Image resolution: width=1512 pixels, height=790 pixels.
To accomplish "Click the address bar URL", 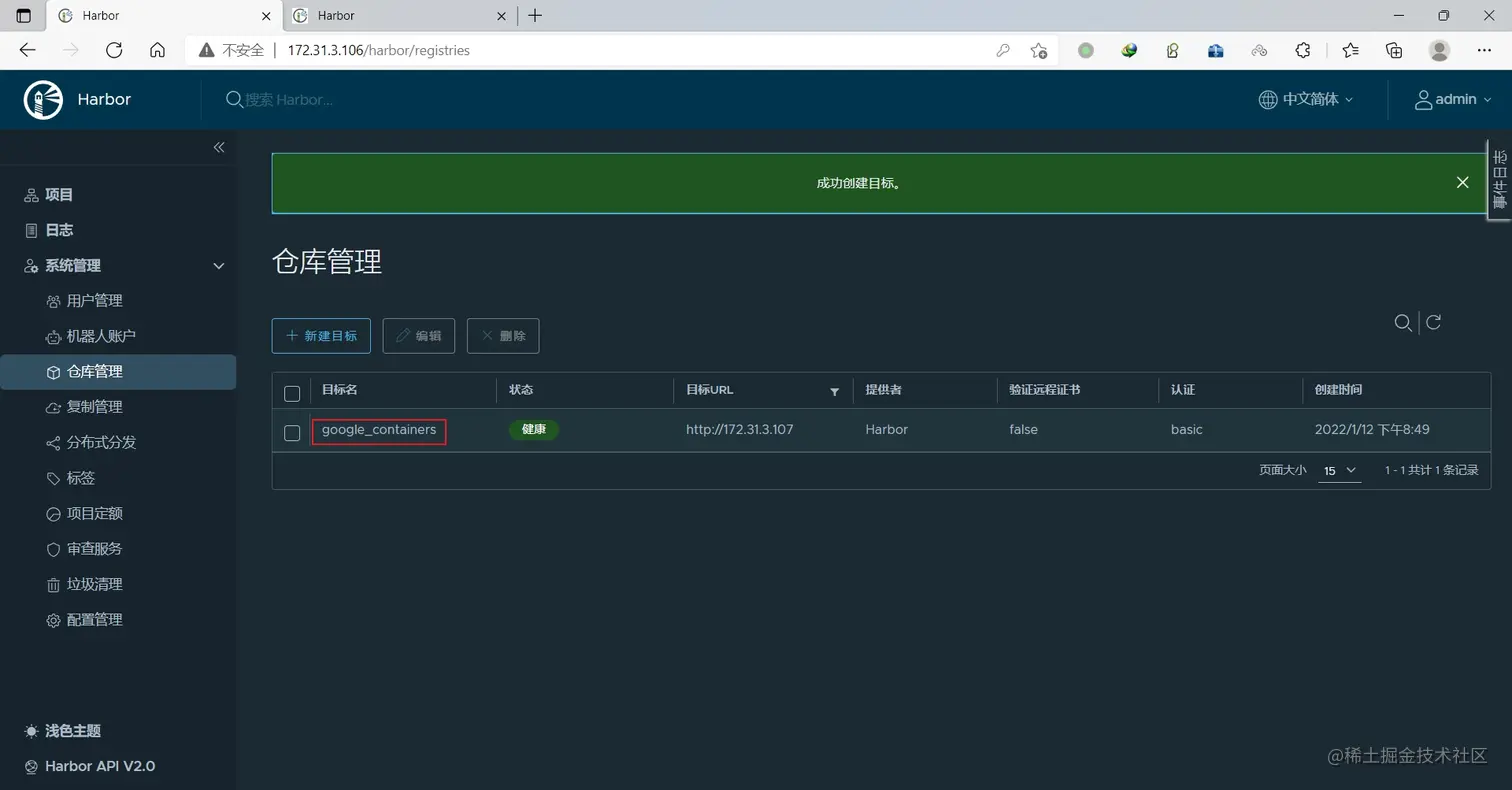I will 378,50.
